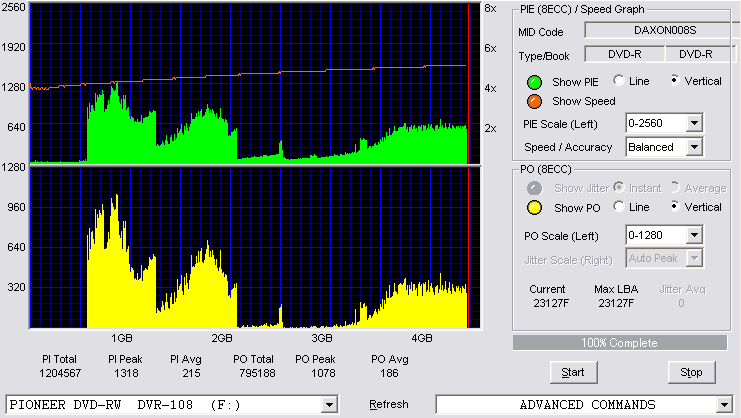Click the second DVD-R book field
Viewport: 741px width, 418px height.
(700, 54)
